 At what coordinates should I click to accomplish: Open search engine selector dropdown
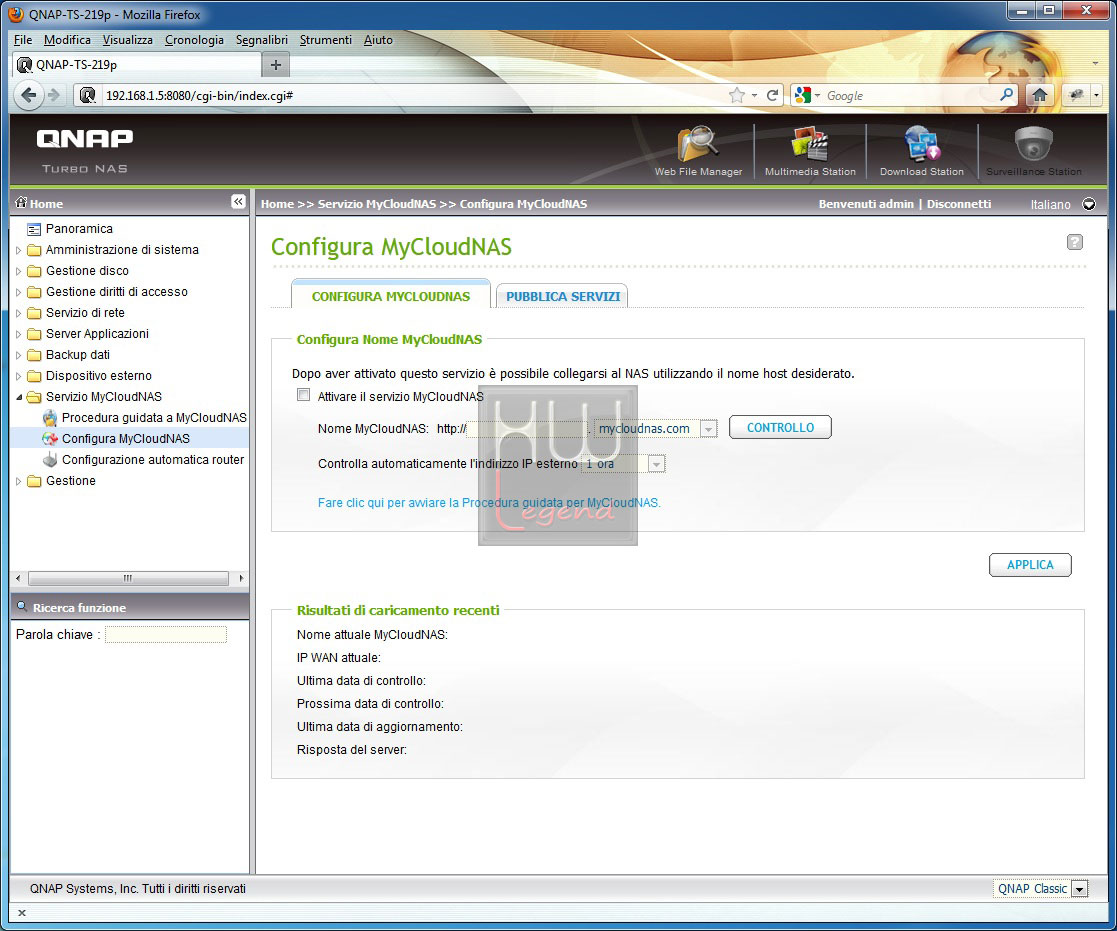tap(808, 95)
